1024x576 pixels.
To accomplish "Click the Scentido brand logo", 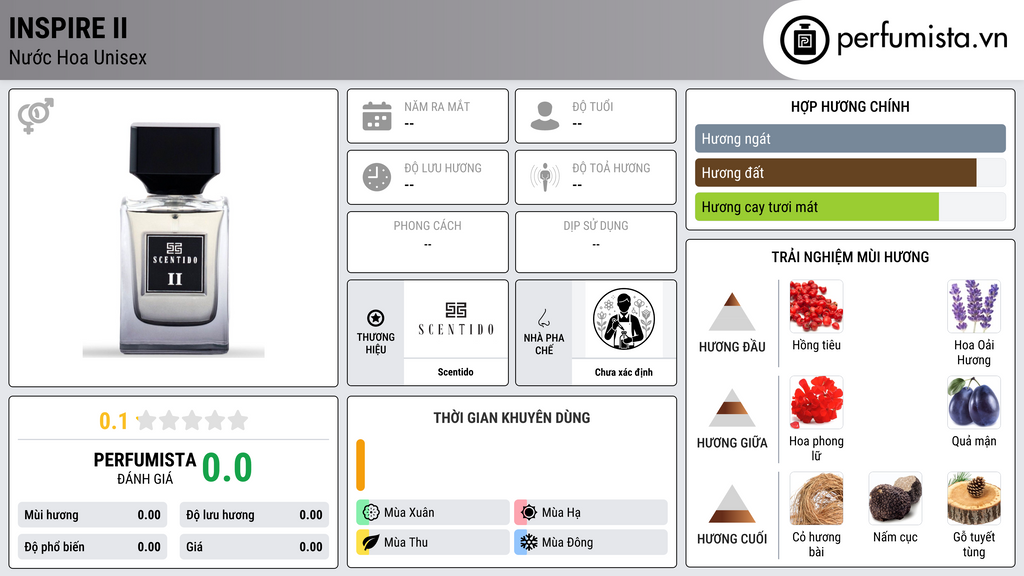I will (x=456, y=319).
